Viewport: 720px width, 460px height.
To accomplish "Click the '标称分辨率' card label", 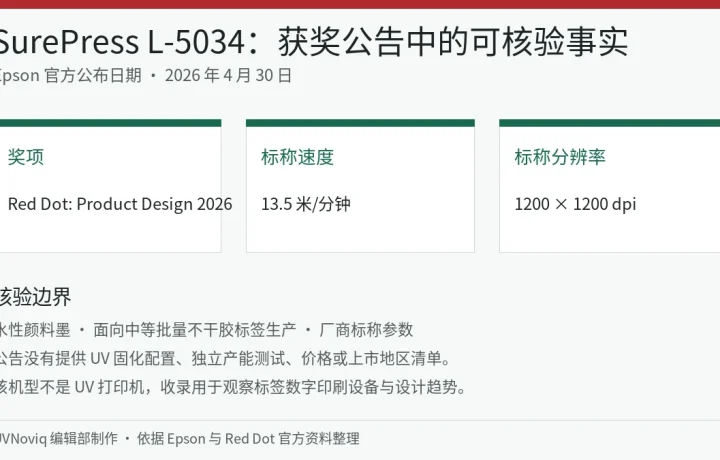I will point(560,157).
